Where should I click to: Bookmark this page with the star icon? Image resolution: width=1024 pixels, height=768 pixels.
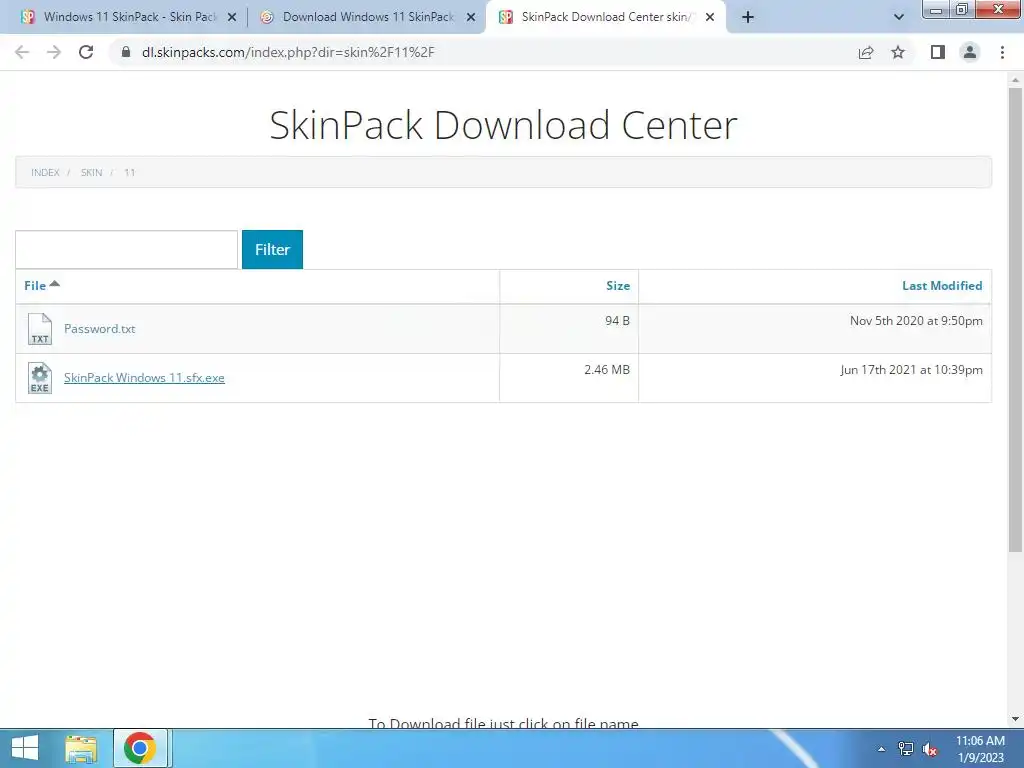[x=898, y=52]
